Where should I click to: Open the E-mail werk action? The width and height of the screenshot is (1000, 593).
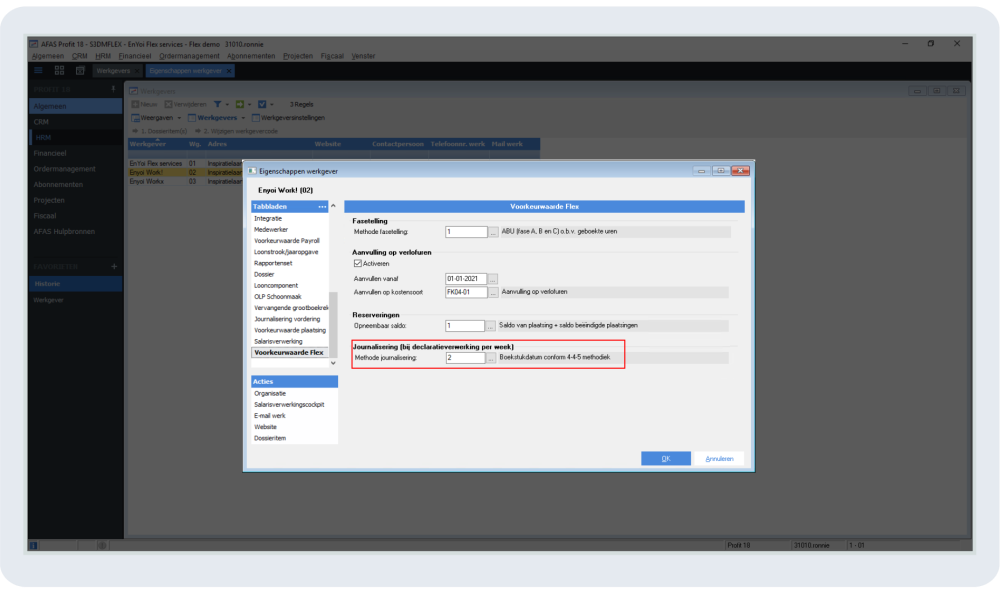pos(269,416)
